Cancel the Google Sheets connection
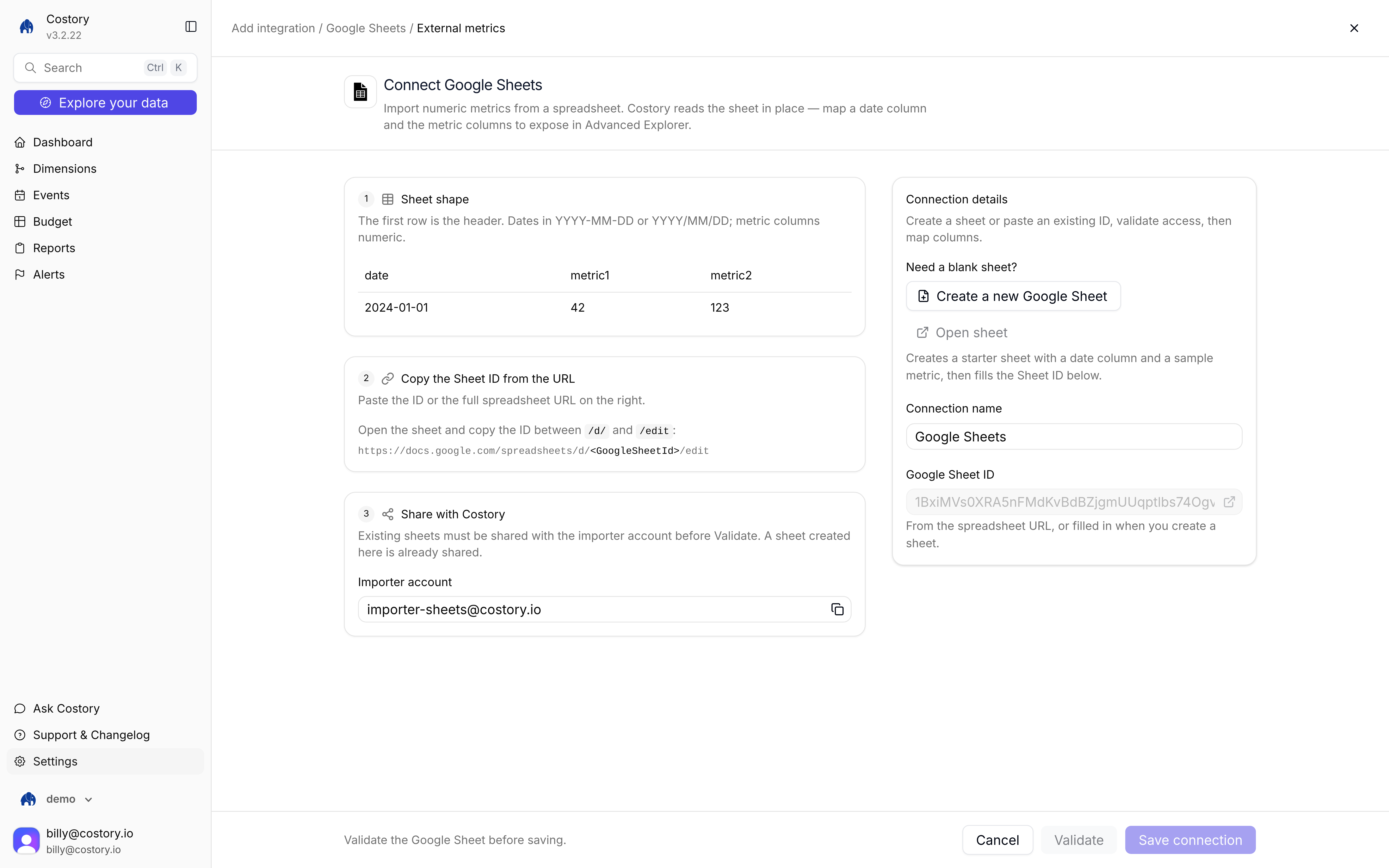 point(998,840)
